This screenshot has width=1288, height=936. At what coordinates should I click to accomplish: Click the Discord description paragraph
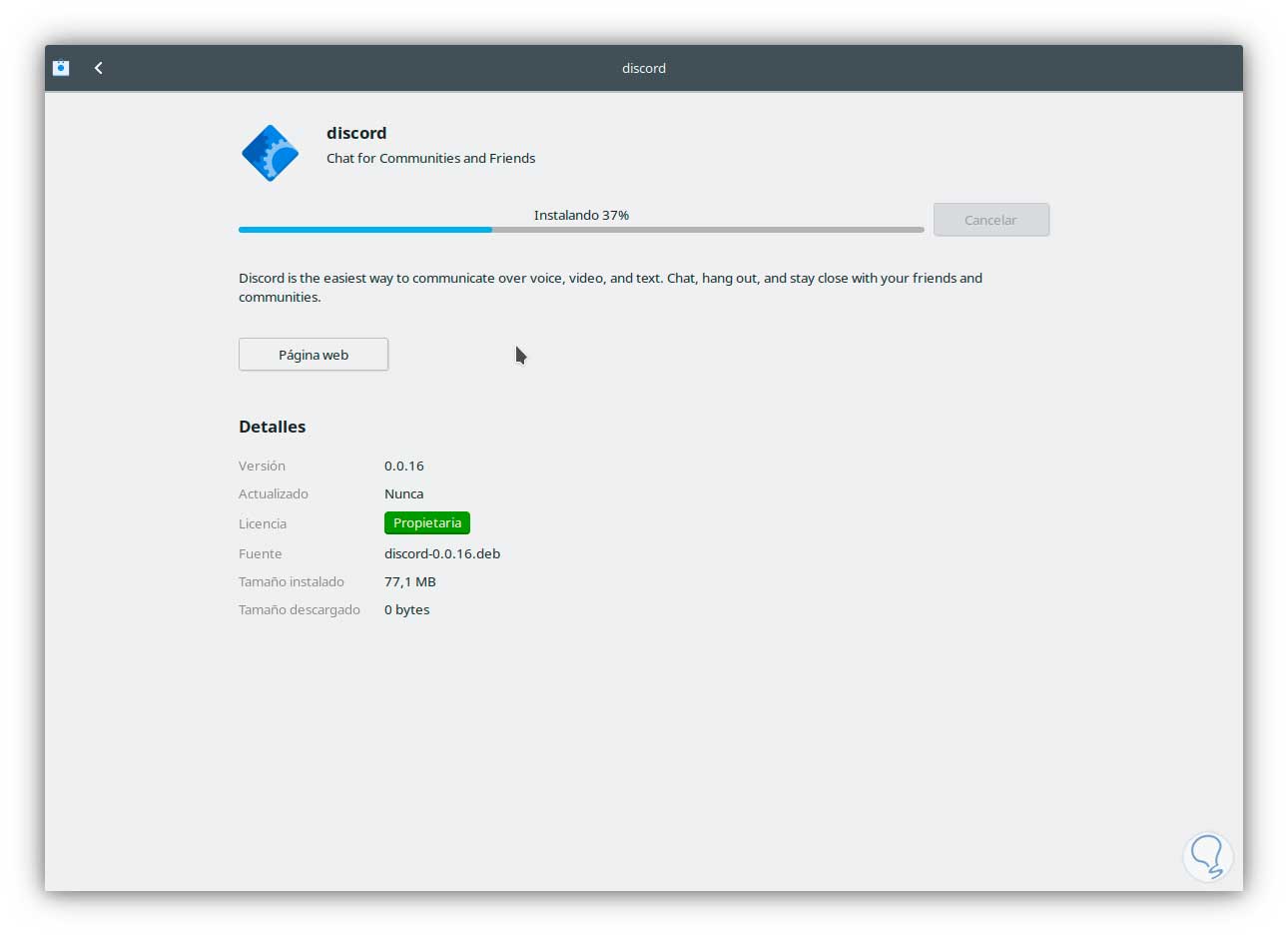pos(610,288)
